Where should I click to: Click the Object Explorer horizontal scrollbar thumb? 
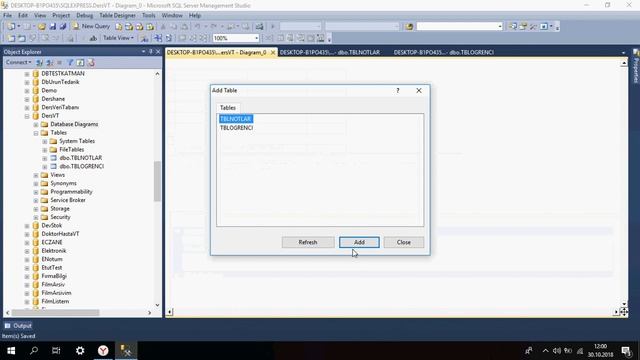tap(55, 313)
